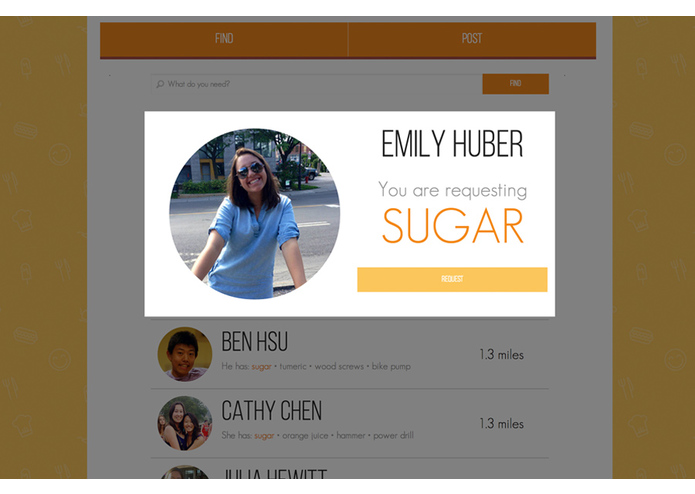Click 'sugar' in Ben Hsu's item list
This screenshot has height=494, width=695.
click(x=262, y=366)
